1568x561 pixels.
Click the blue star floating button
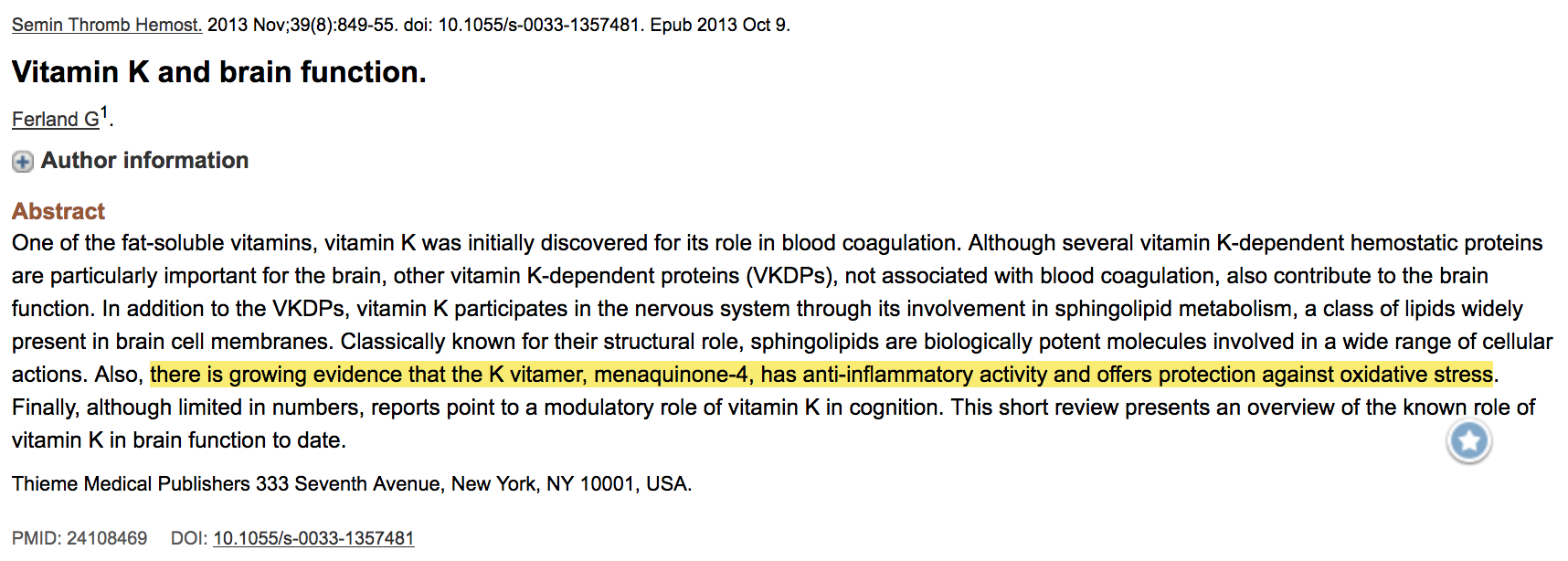(1468, 442)
